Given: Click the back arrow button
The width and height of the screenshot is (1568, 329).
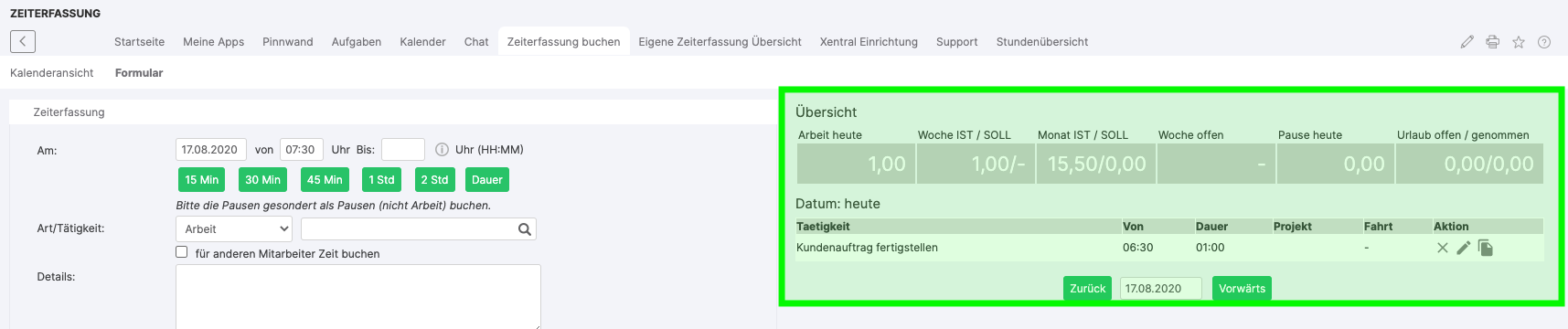Looking at the screenshot, I should pyautogui.click(x=23, y=41).
